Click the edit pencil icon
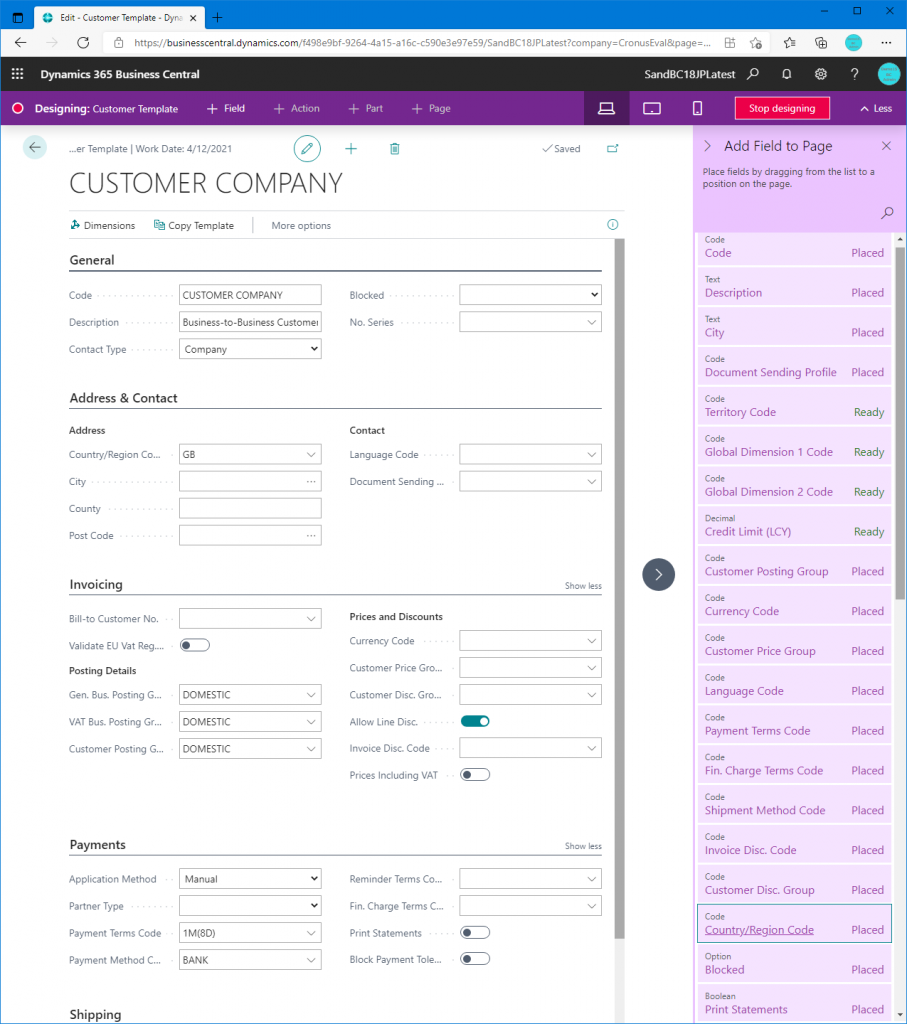The image size is (907, 1024). pos(307,149)
